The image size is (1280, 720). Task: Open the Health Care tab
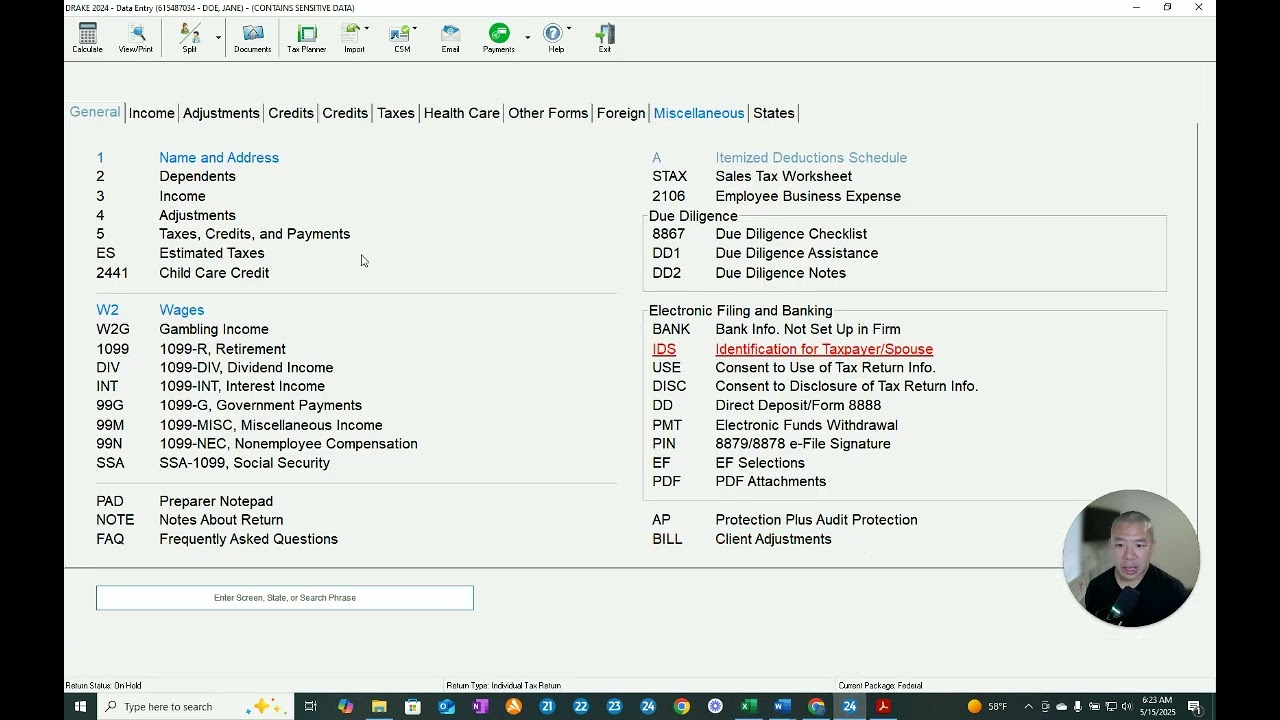point(462,113)
